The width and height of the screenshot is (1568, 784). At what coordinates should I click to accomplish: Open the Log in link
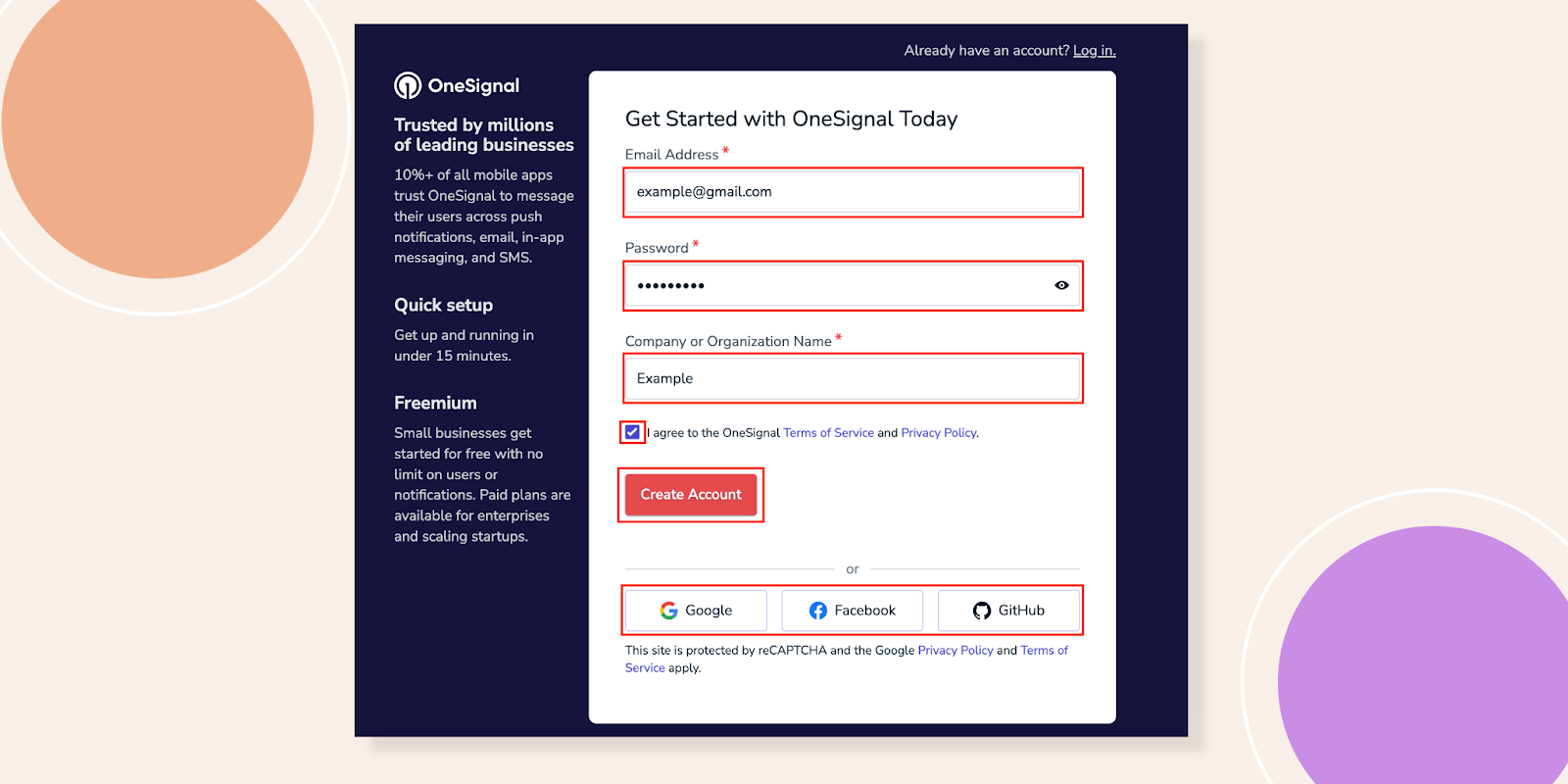1095,51
